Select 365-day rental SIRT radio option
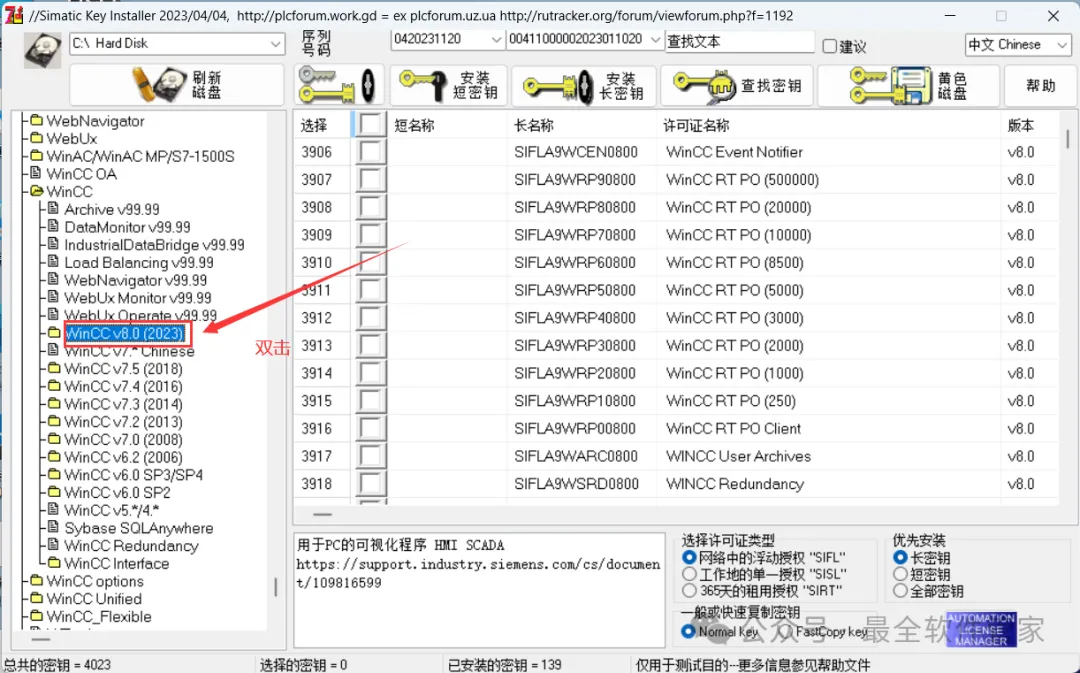1080x673 pixels. (x=689, y=590)
